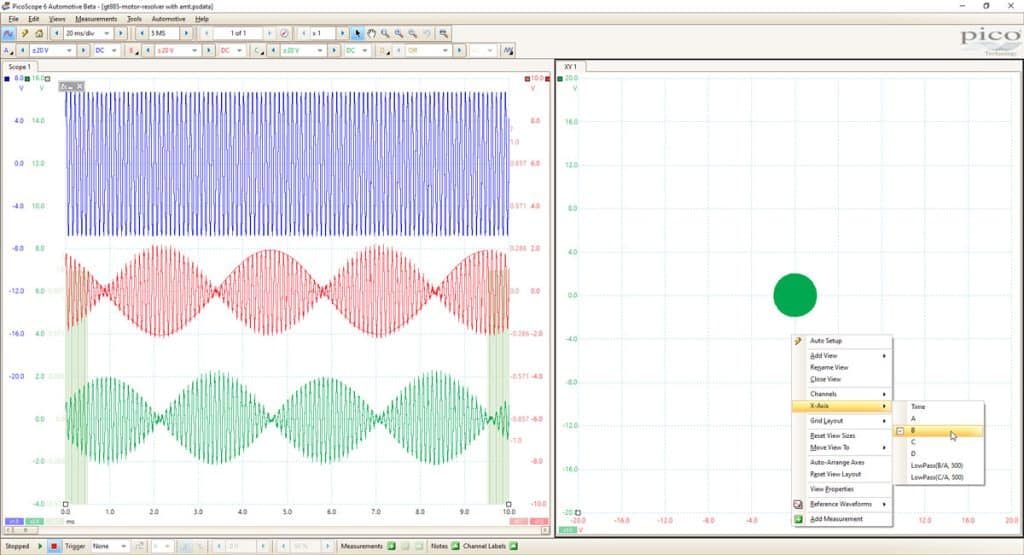Viewport: 1024px width, 555px height.
Task: Click Reset View Sizes menu entry
Action: click(842, 436)
